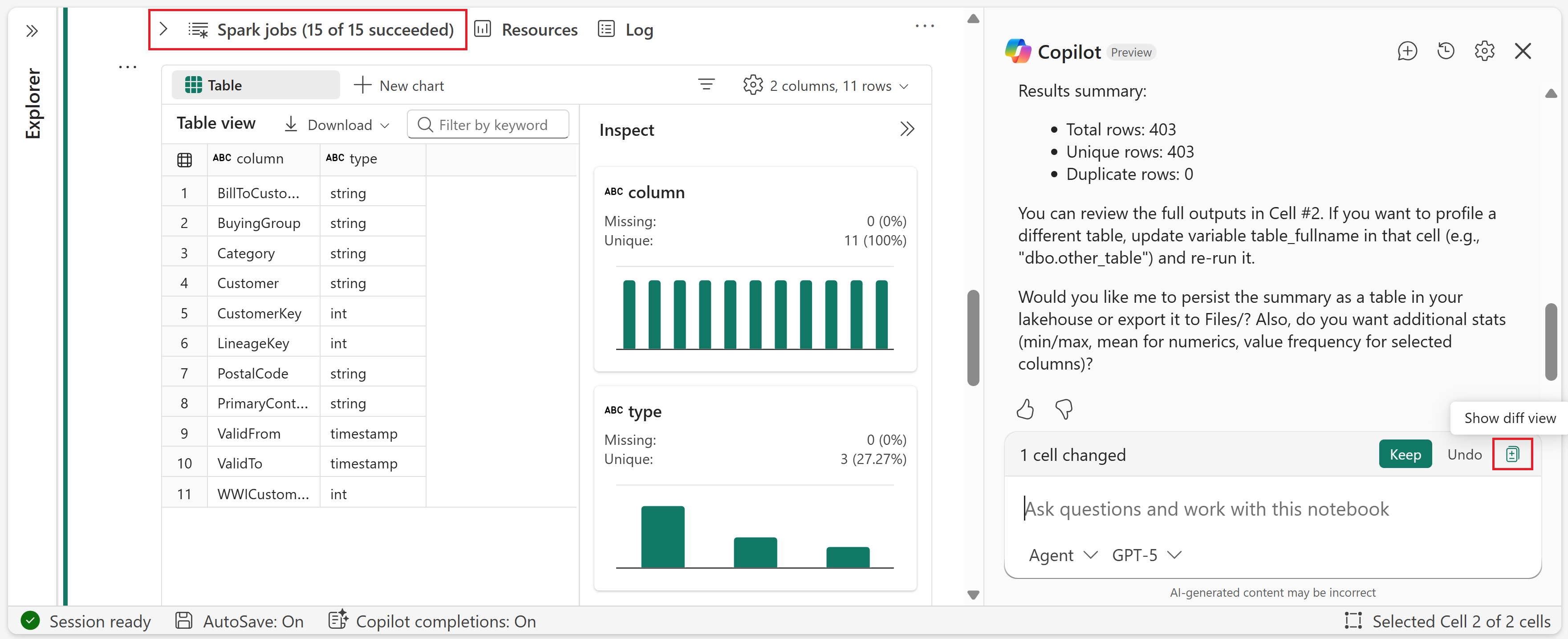Expand the Explorer side panel
This screenshot has height=639, width=1568.
point(32,31)
